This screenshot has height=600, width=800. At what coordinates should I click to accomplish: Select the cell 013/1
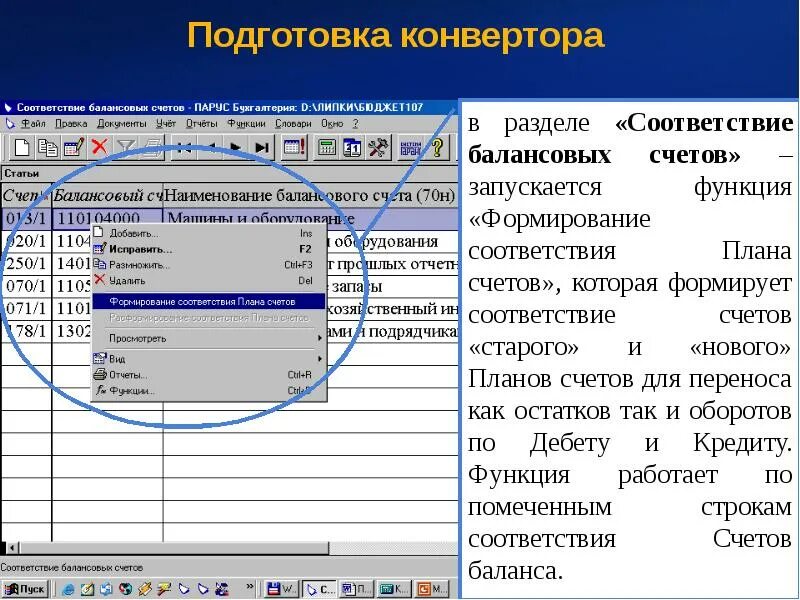[x=26, y=218]
